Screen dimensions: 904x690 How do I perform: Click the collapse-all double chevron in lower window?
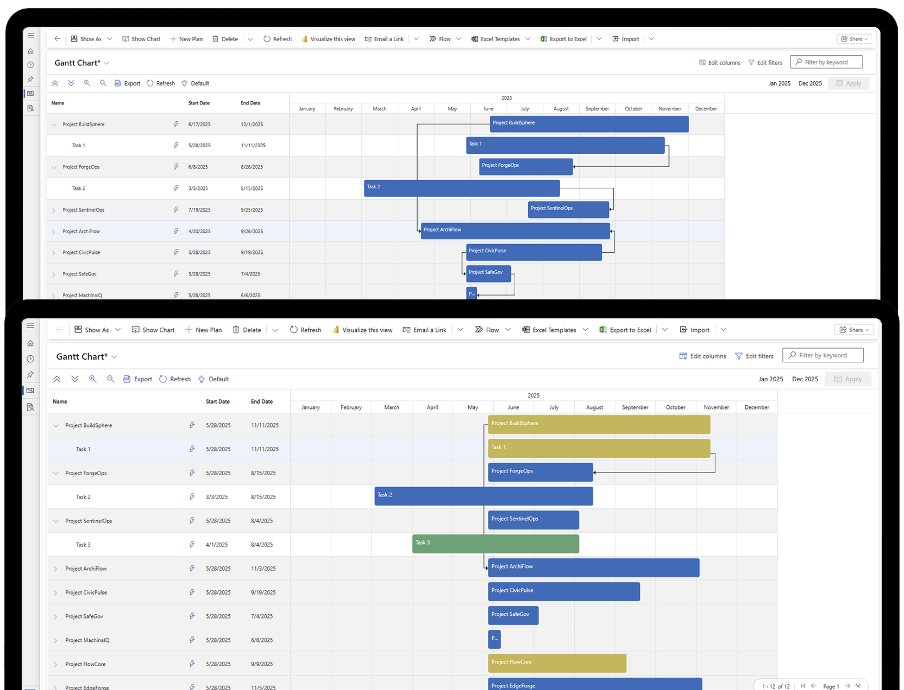tap(56, 379)
